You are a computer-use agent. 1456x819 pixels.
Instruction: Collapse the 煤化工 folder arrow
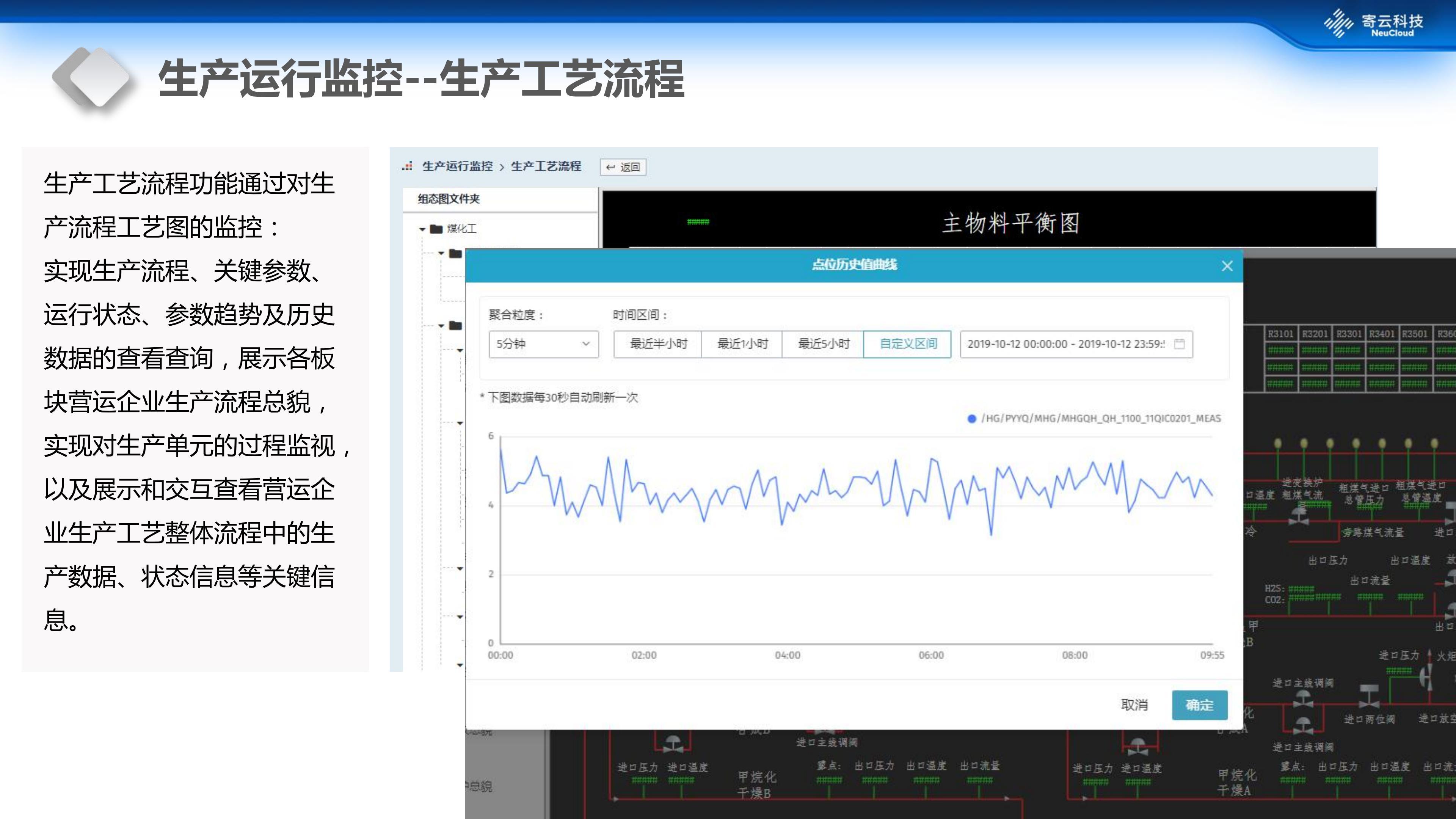[x=422, y=229]
